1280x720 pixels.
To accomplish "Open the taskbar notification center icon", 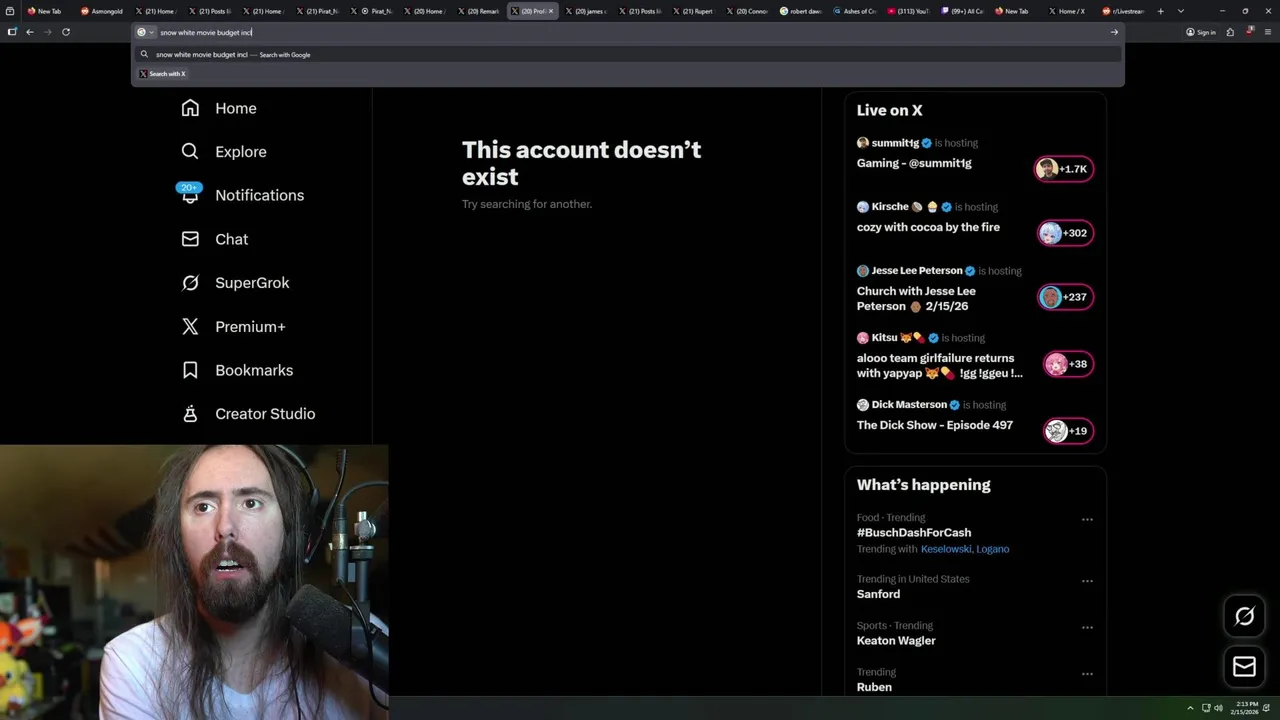I will click(x=1265, y=708).
